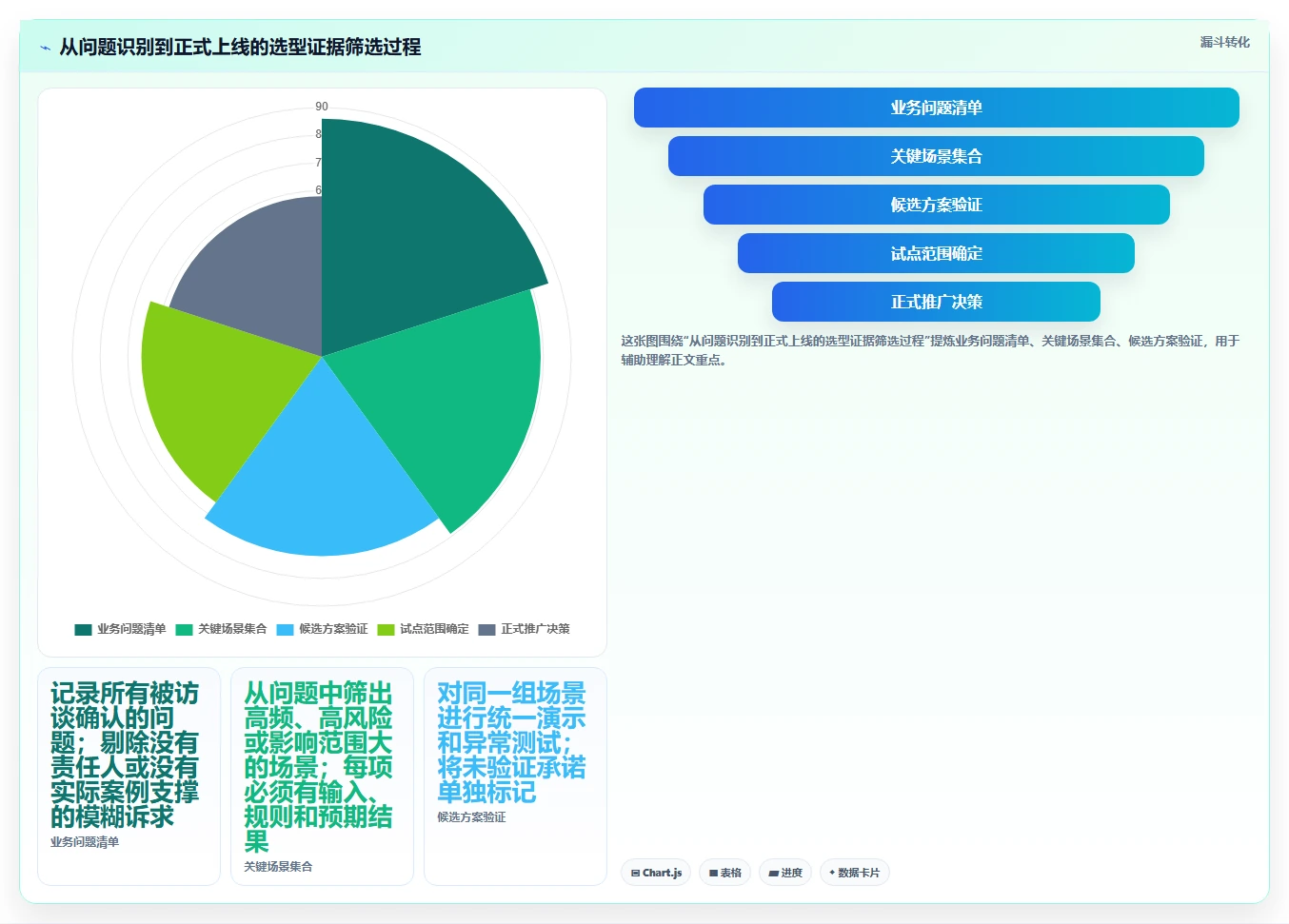
Task: Toggle 正式推广决策 legend swatch
Action: [x=486, y=629]
